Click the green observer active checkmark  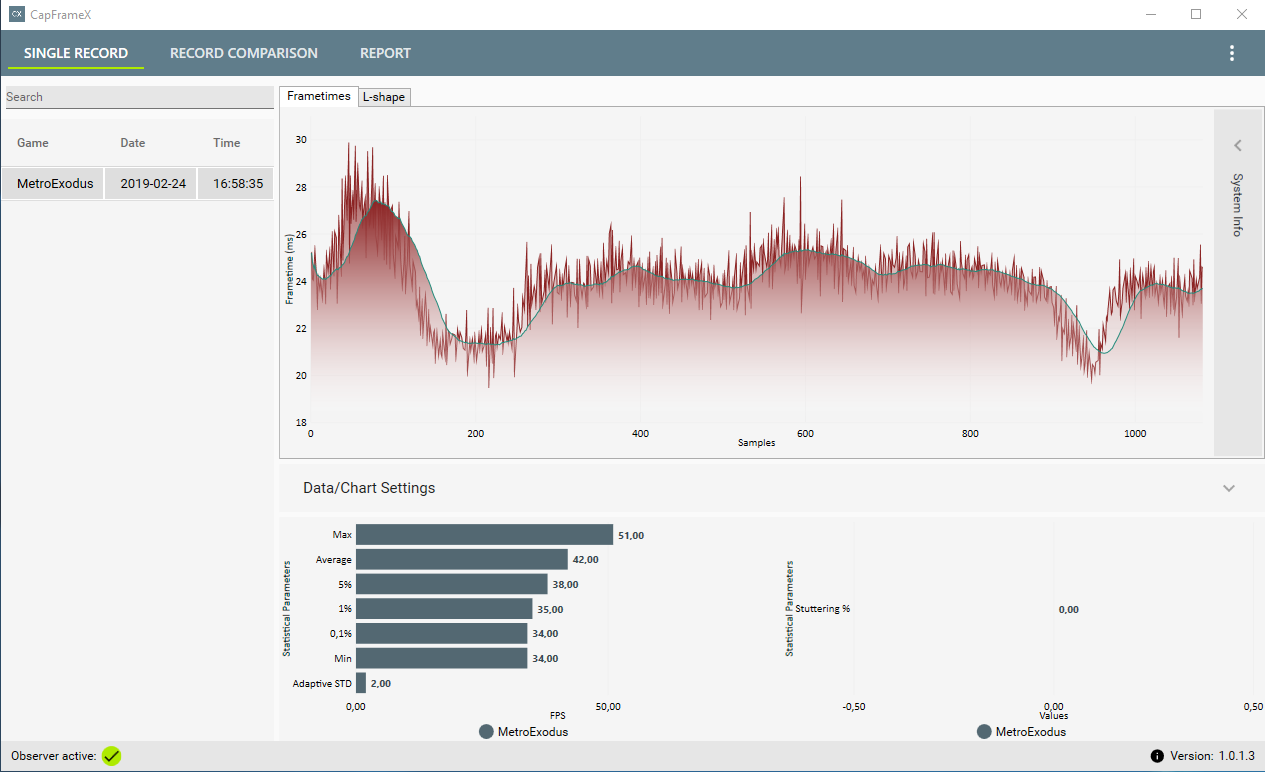coord(111,756)
